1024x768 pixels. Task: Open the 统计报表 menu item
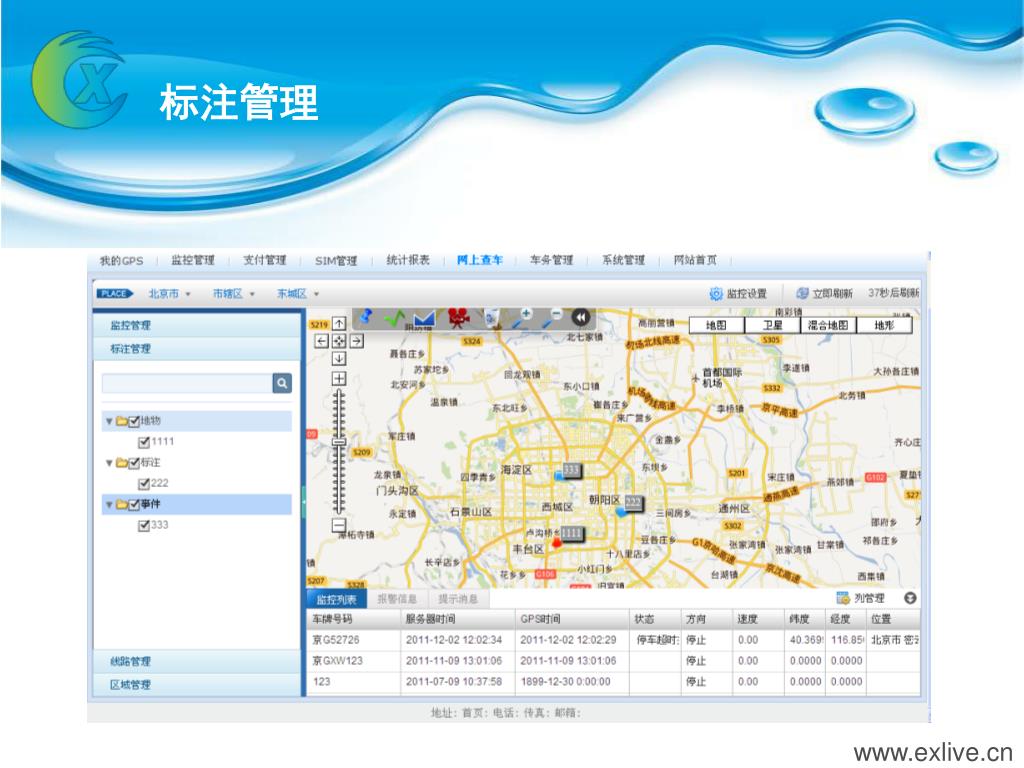pyautogui.click(x=408, y=260)
